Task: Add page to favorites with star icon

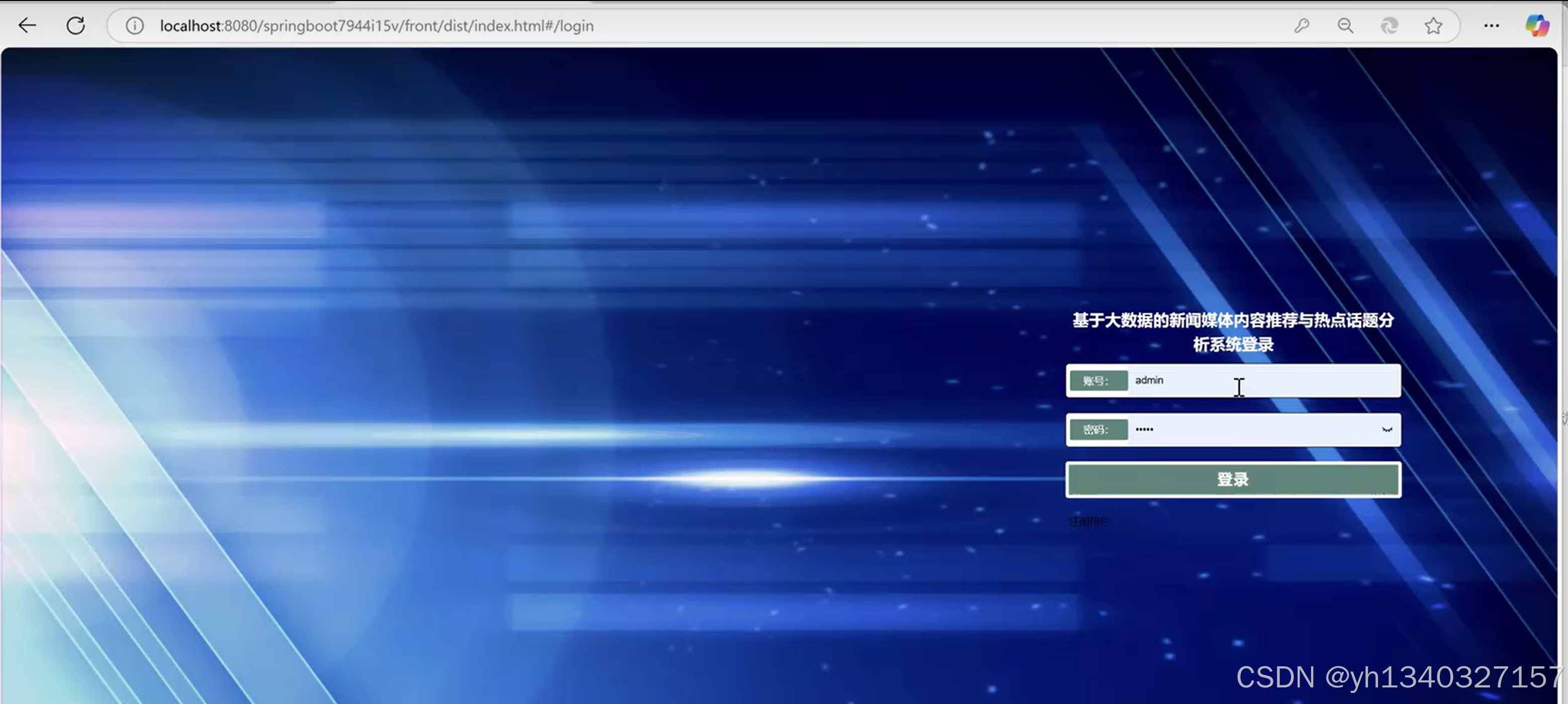Action: (1433, 26)
